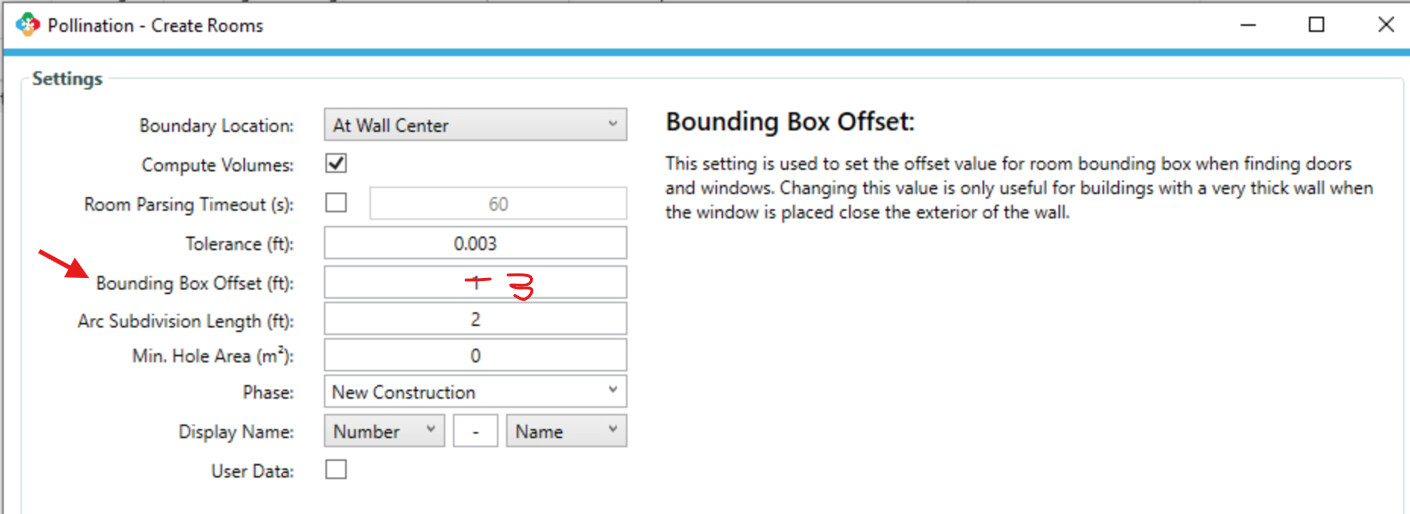Click the Display Name separator field with dash
The width and height of the screenshot is (1410, 514).
[x=475, y=431]
